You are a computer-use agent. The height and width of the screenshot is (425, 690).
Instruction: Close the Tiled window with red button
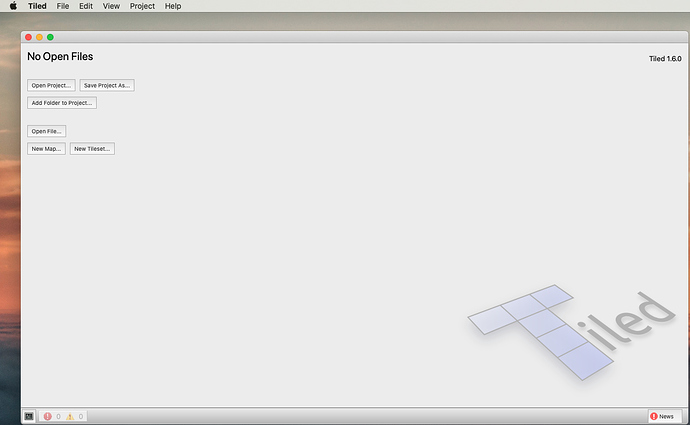click(x=29, y=37)
